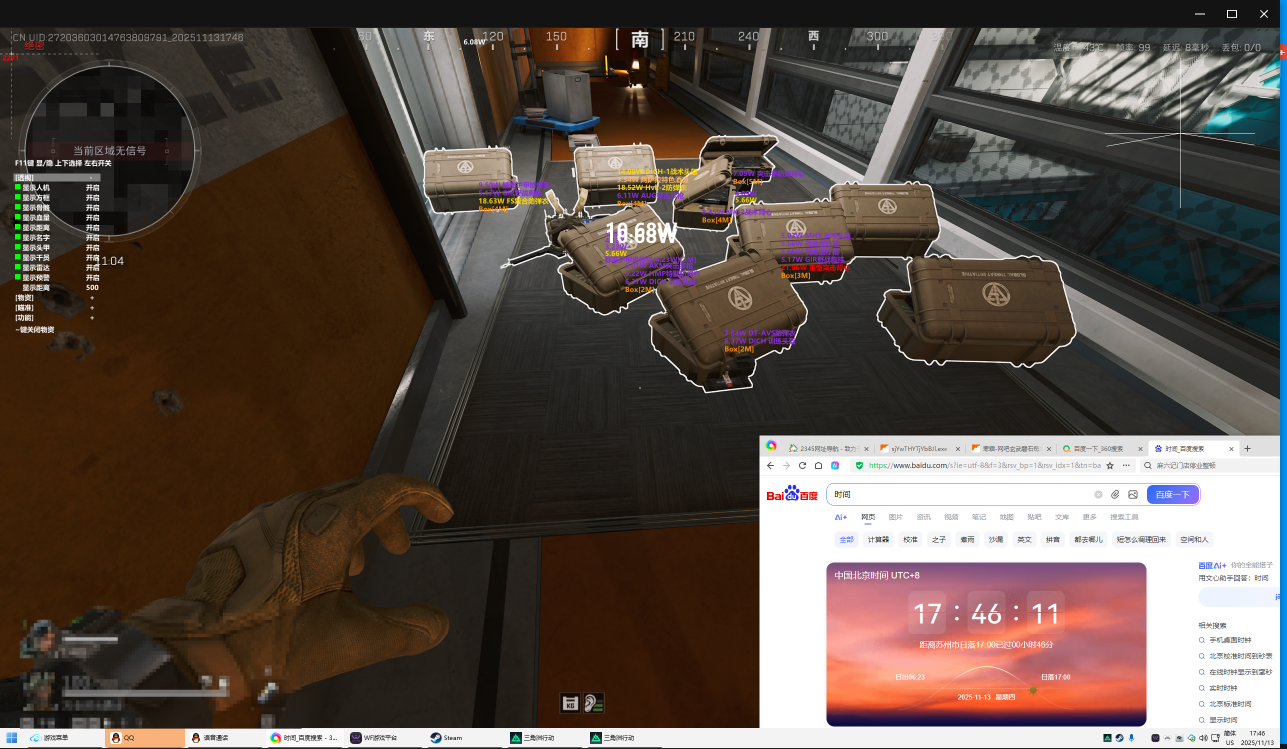Click the browser back arrow

coord(770,466)
